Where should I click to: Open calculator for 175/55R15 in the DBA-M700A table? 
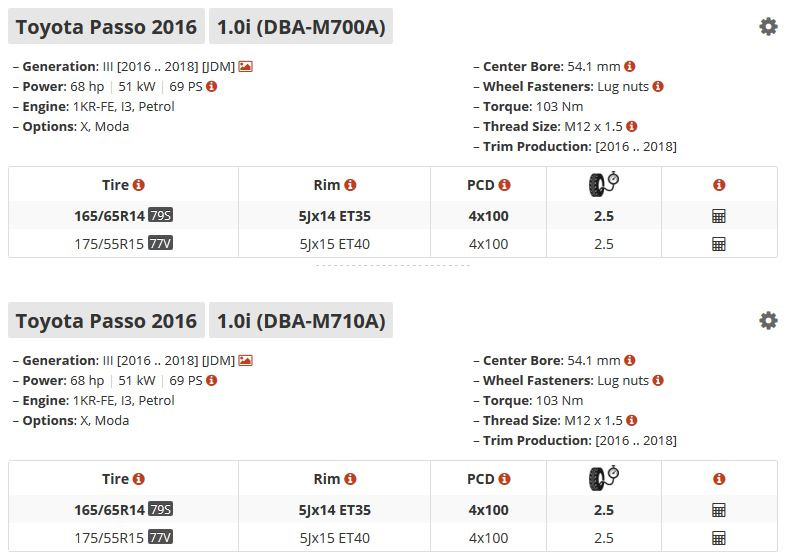click(x=718, y=244)
